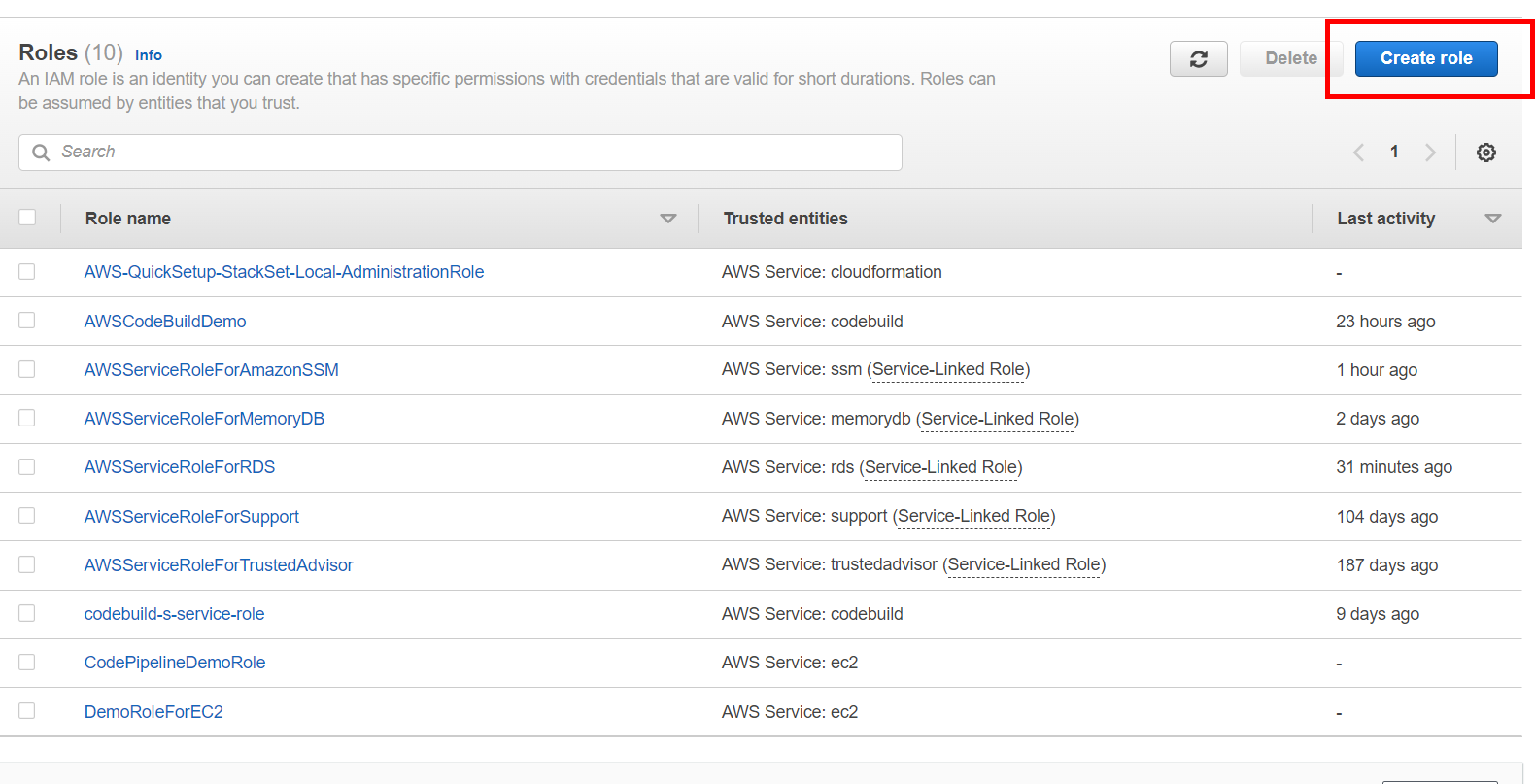Screen dimensions: 1535x784
Task: Click the rds Service-Linked Role text
Action: [x=940, y=467]
